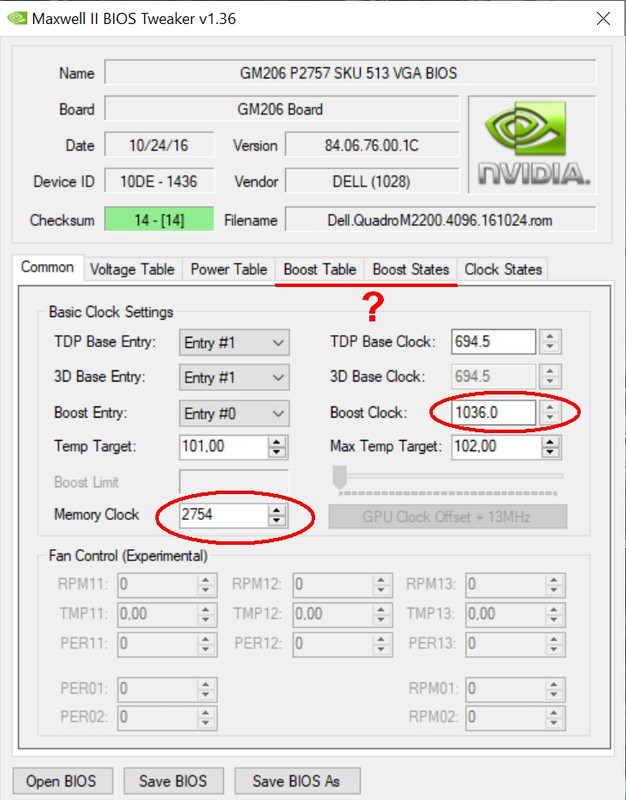Open the Power Table tab
The image size is (626, 800).
(x=229, y=269)
